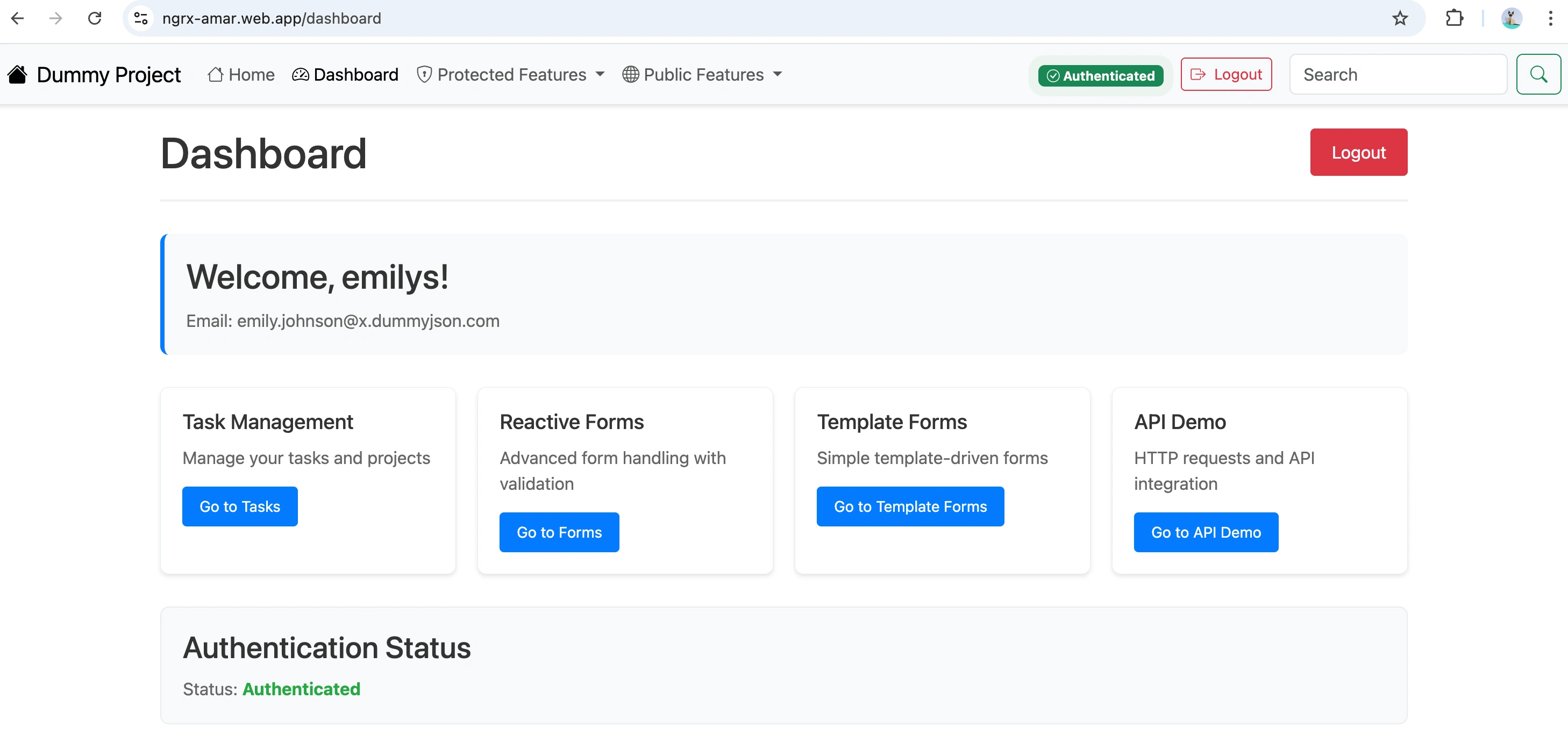Screen dimensions: 1568x742
Task: Expand the Protected Features dropdown
Action: pyautogui.click(x=511, y=74)
